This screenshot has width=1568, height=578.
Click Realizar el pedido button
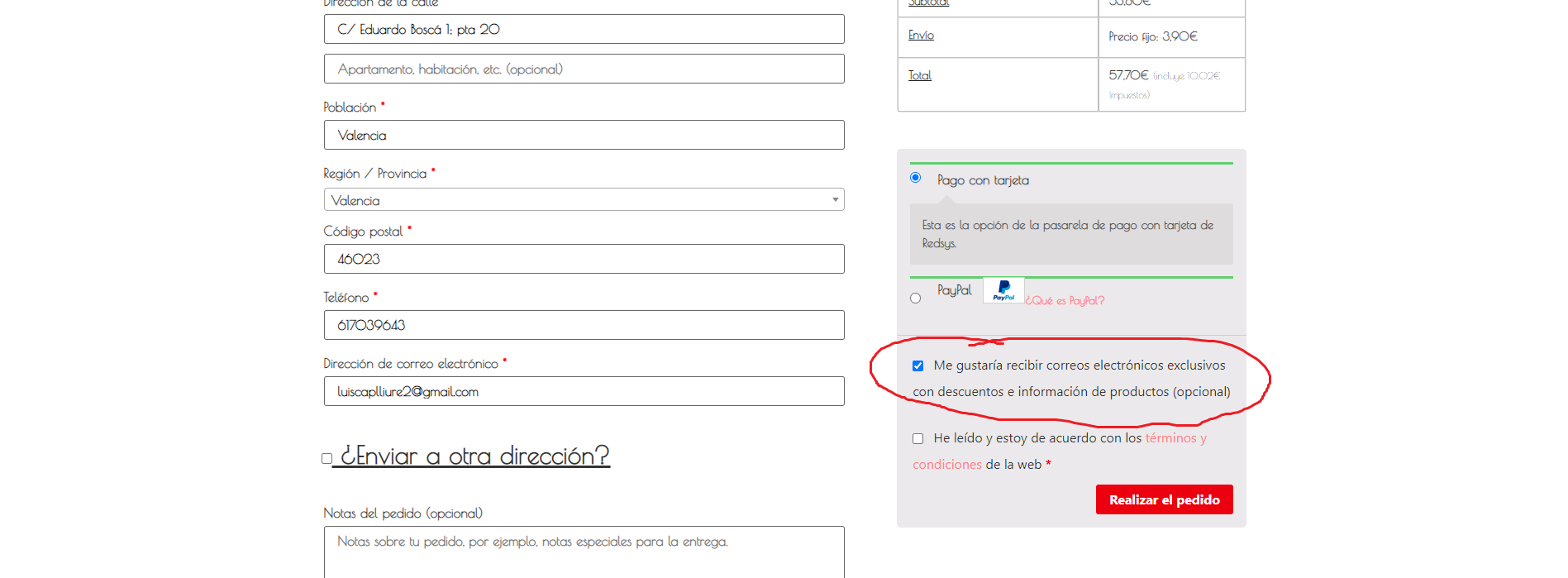pos(1164,499)
